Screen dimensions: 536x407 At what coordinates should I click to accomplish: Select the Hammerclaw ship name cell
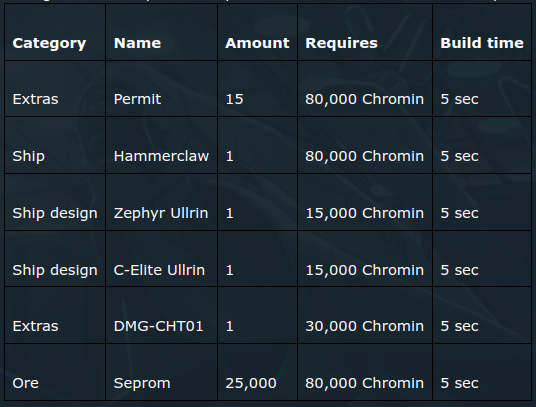coord(161,146)
